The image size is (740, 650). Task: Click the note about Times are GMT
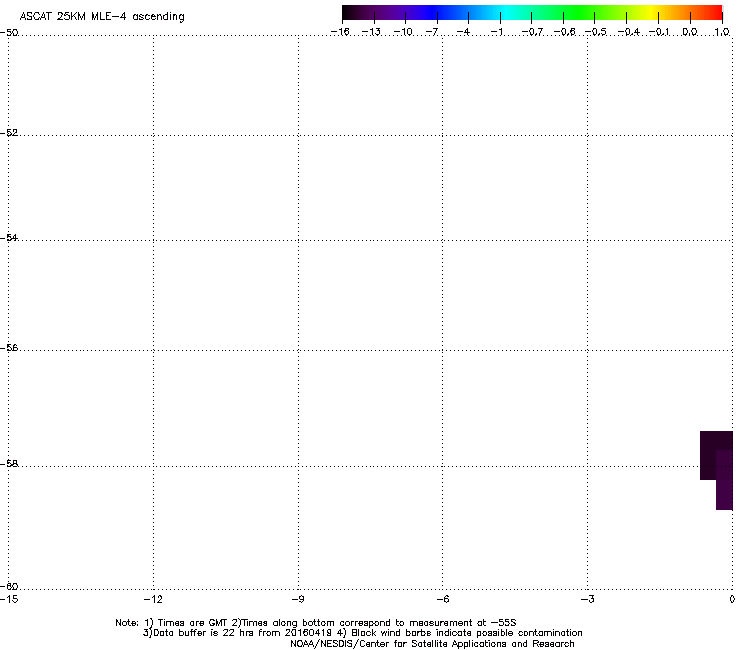pyautogui.click(x=315, y=623)
